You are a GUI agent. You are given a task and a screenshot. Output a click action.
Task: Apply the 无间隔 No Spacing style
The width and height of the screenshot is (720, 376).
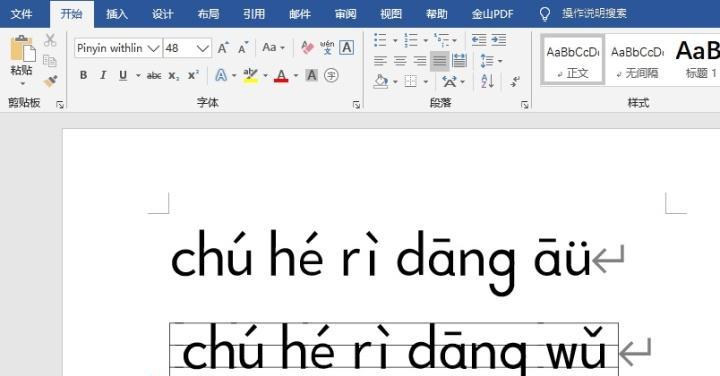coord(637,59)
